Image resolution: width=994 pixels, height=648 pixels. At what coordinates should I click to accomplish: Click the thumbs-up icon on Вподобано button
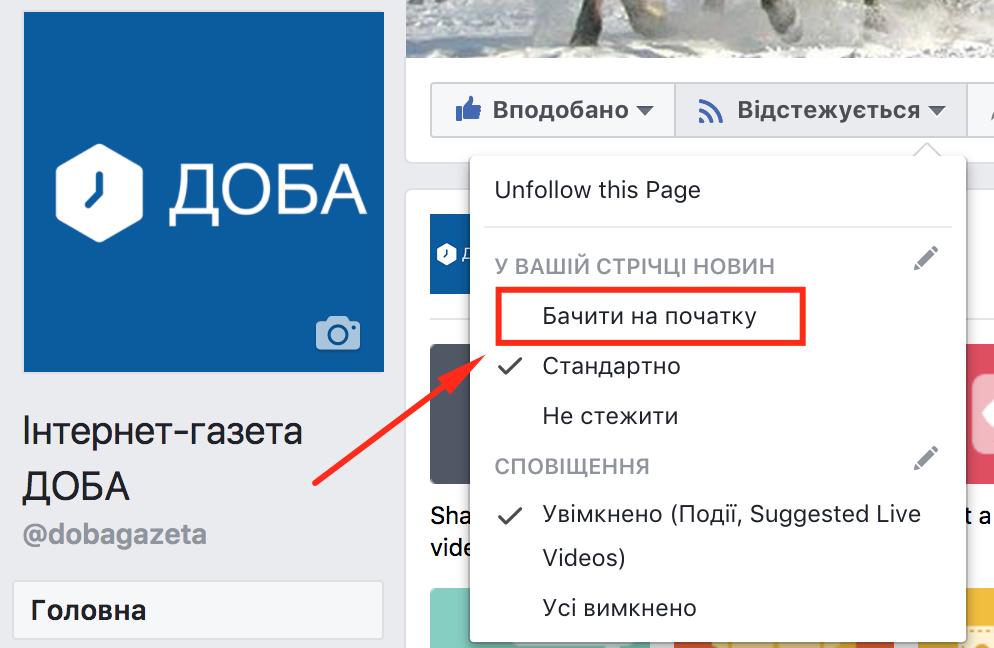(x=468, y=110)
